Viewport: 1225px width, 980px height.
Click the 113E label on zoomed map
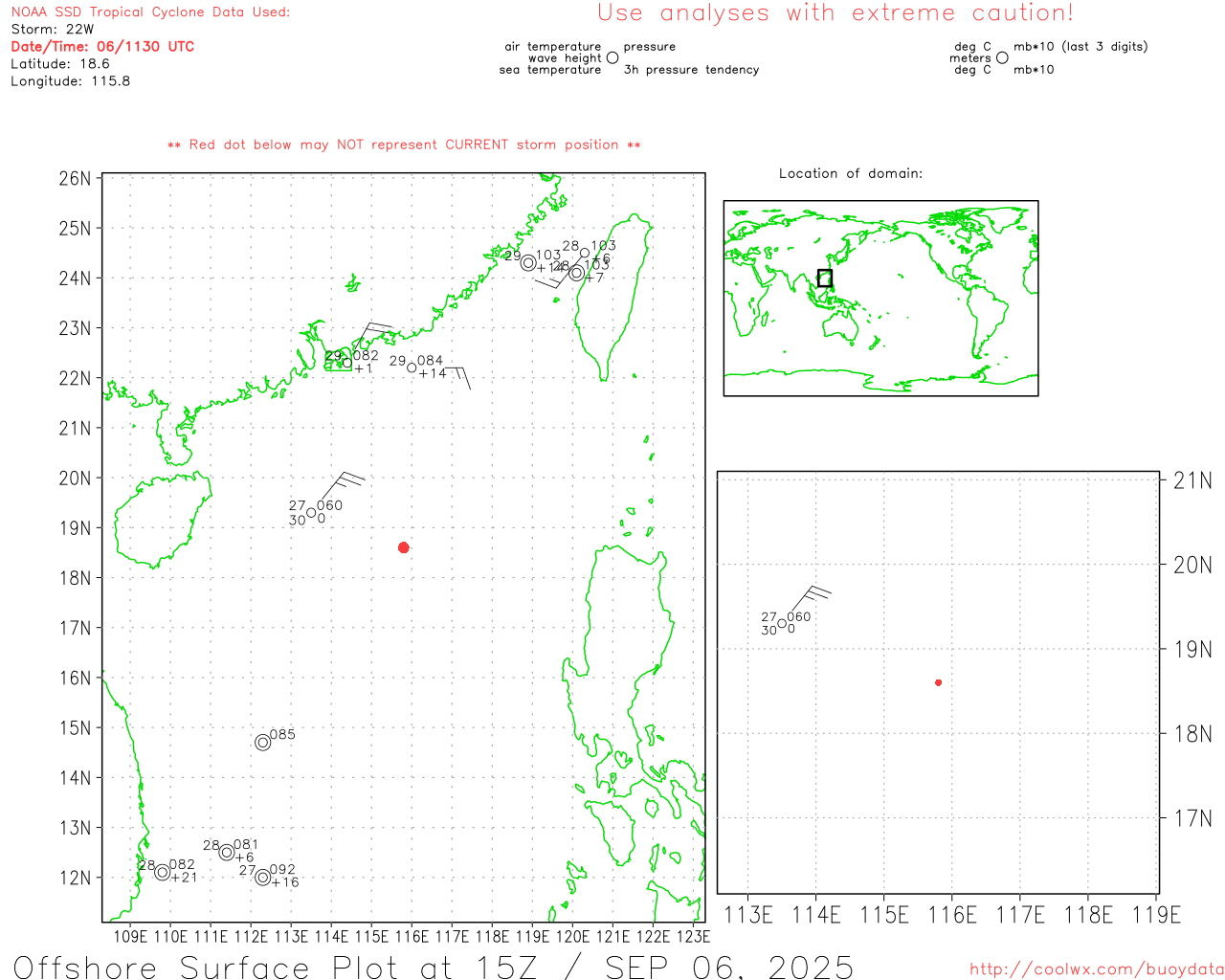click(748, 915)
